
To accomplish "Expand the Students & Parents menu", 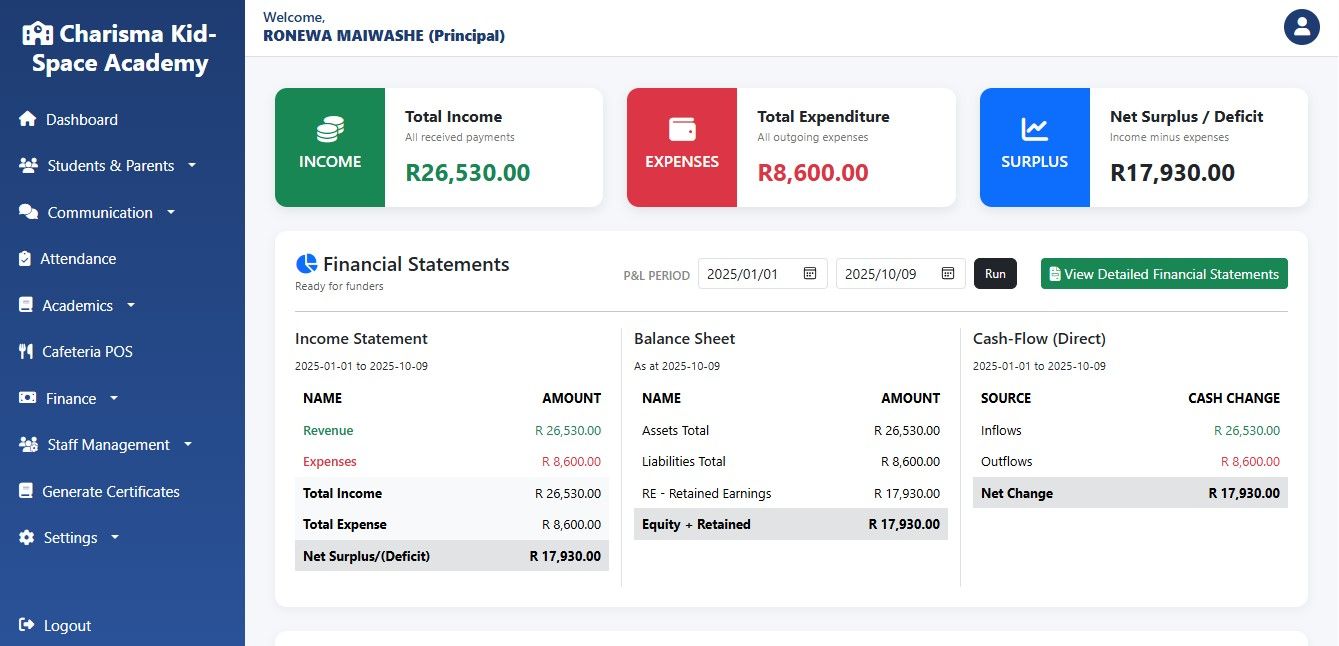I will pyautogui.click(x=110, y=166).
